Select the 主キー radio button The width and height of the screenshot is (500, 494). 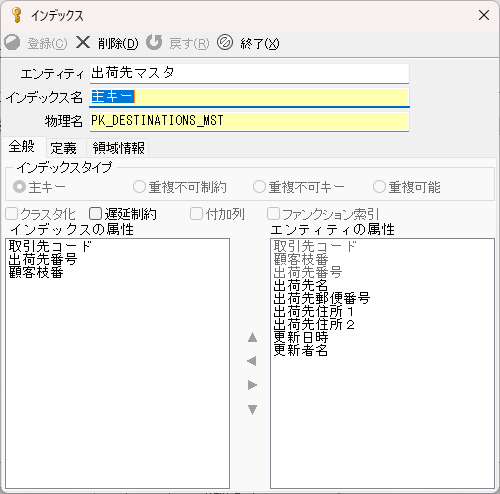[x=39, y=187]
